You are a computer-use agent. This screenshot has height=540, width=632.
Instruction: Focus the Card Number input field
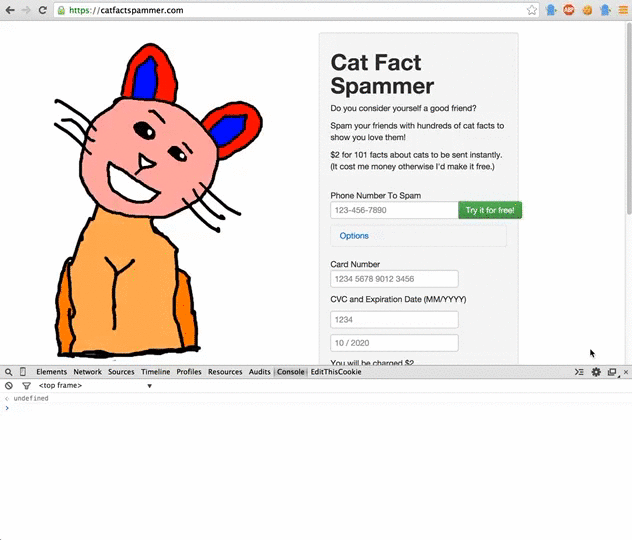click(394, 279)
